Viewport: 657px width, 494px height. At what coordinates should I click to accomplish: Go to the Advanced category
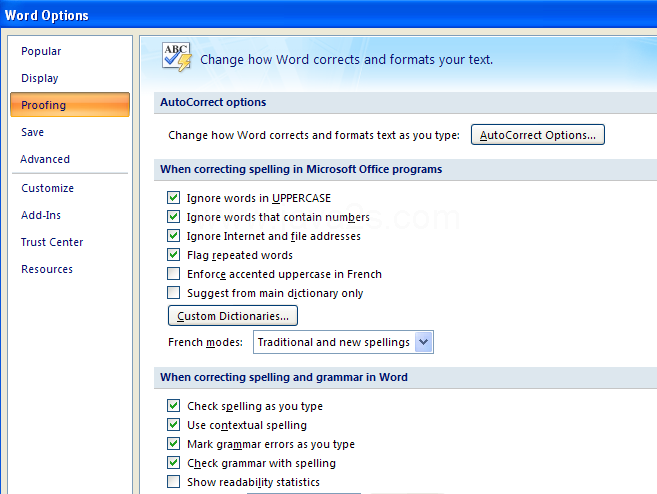pos(45,159)
